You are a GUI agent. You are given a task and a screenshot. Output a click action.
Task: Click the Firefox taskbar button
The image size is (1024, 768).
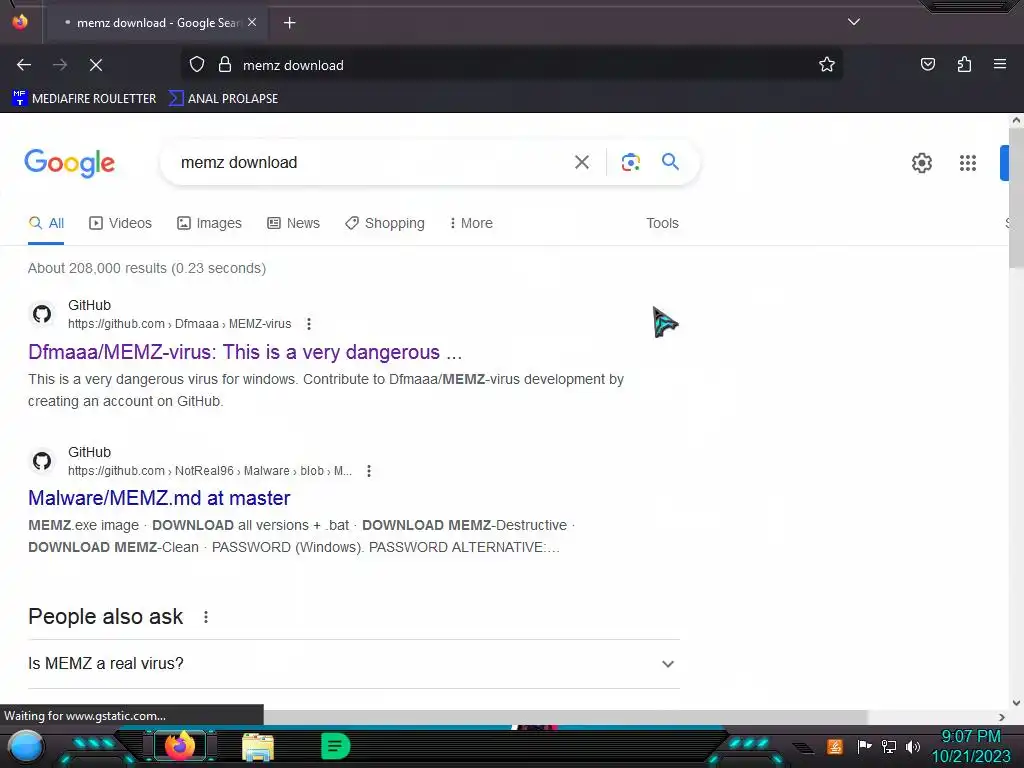point(180,746)
